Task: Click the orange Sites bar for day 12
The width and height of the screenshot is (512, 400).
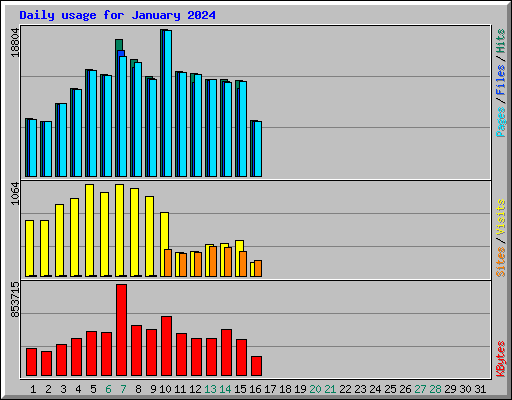Action: [198, 264]
